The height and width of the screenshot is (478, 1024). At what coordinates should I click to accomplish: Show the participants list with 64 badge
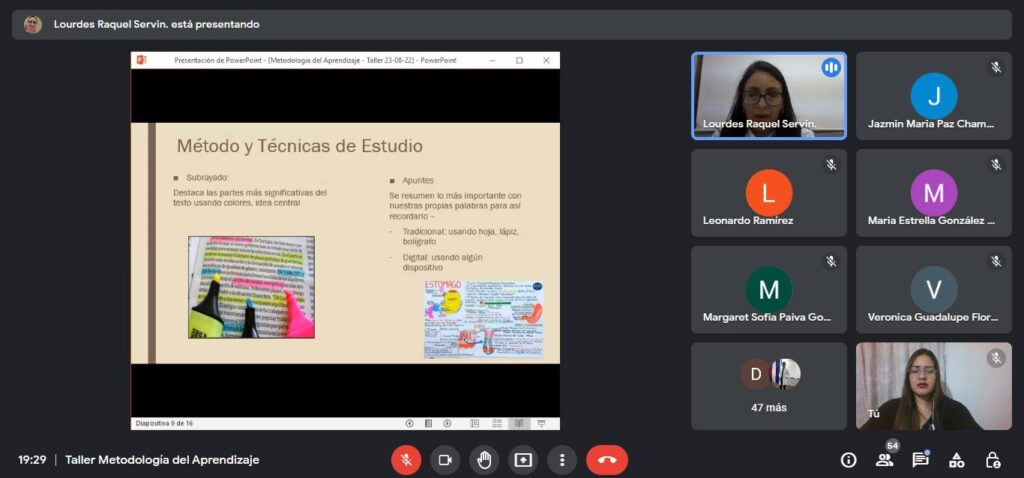(884, 460)
